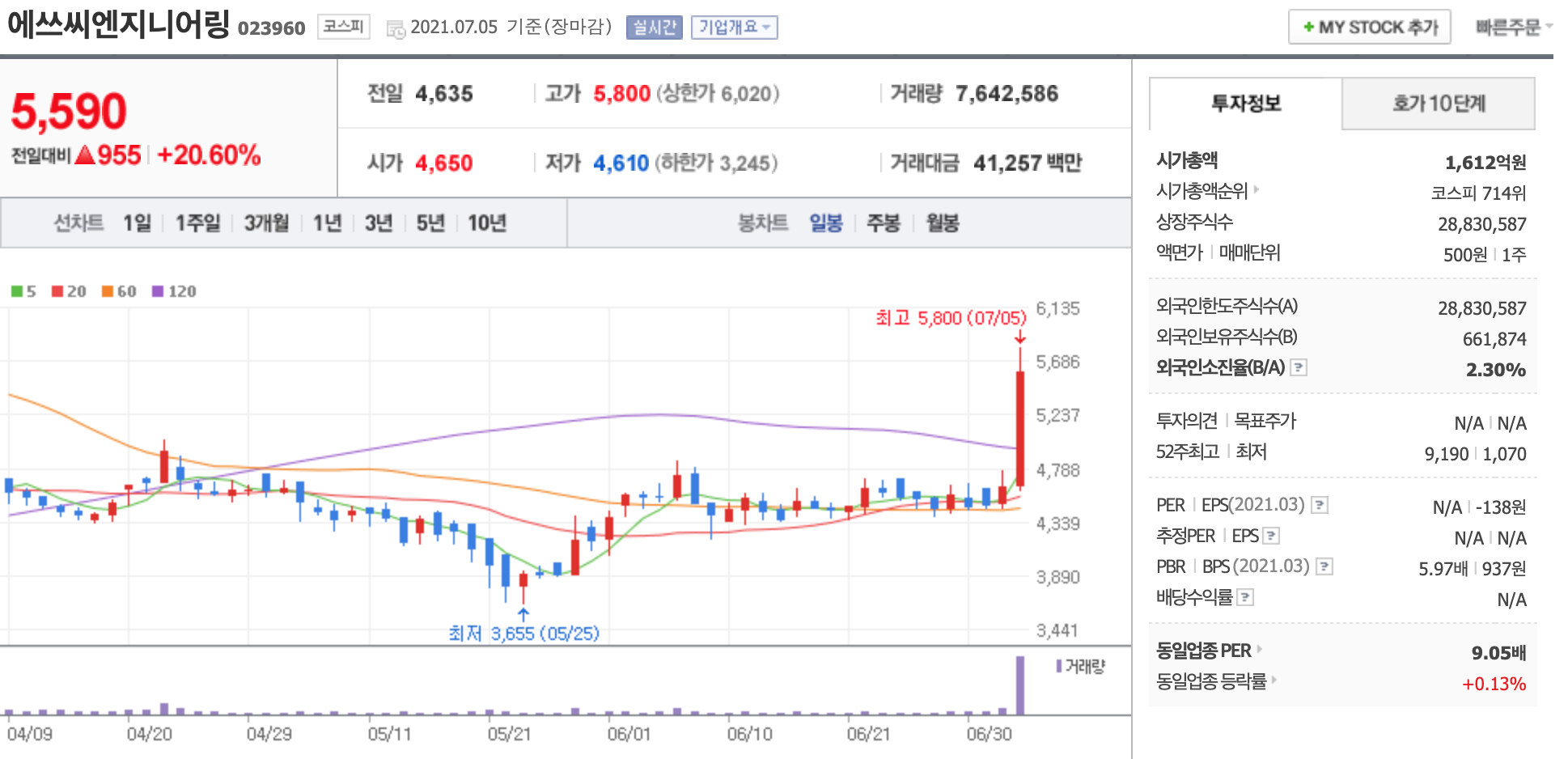Select the 월봉 candlestick chart
Image resolution: width=1568 pixels, height=759 pixels.
[943, 223]
